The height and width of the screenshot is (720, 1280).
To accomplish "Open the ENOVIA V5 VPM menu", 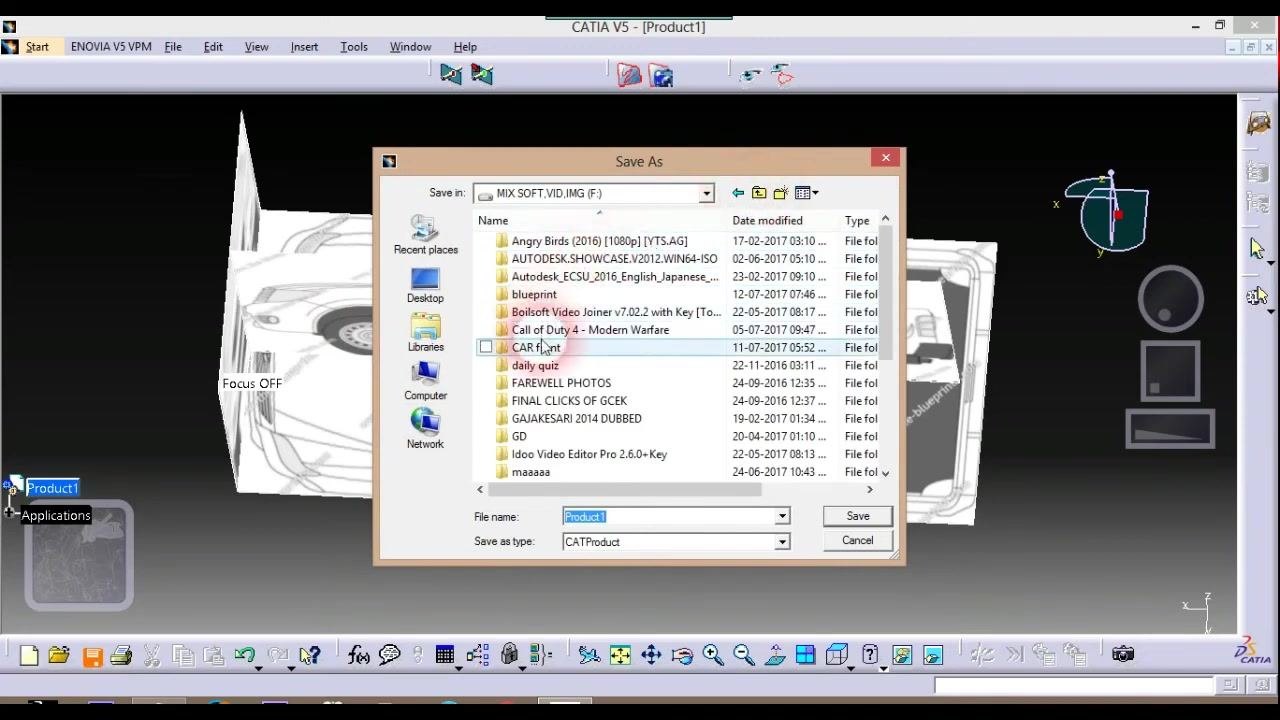I will click(111, 47).
